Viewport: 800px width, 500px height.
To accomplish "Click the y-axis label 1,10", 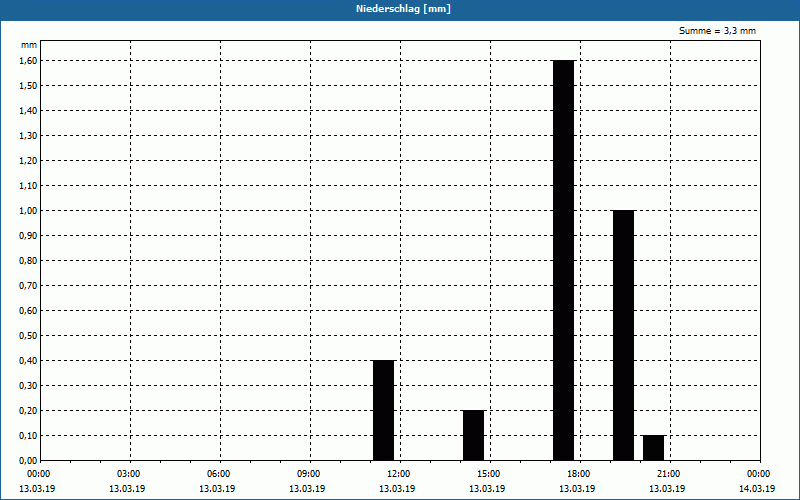I will [x=28, y=185].
